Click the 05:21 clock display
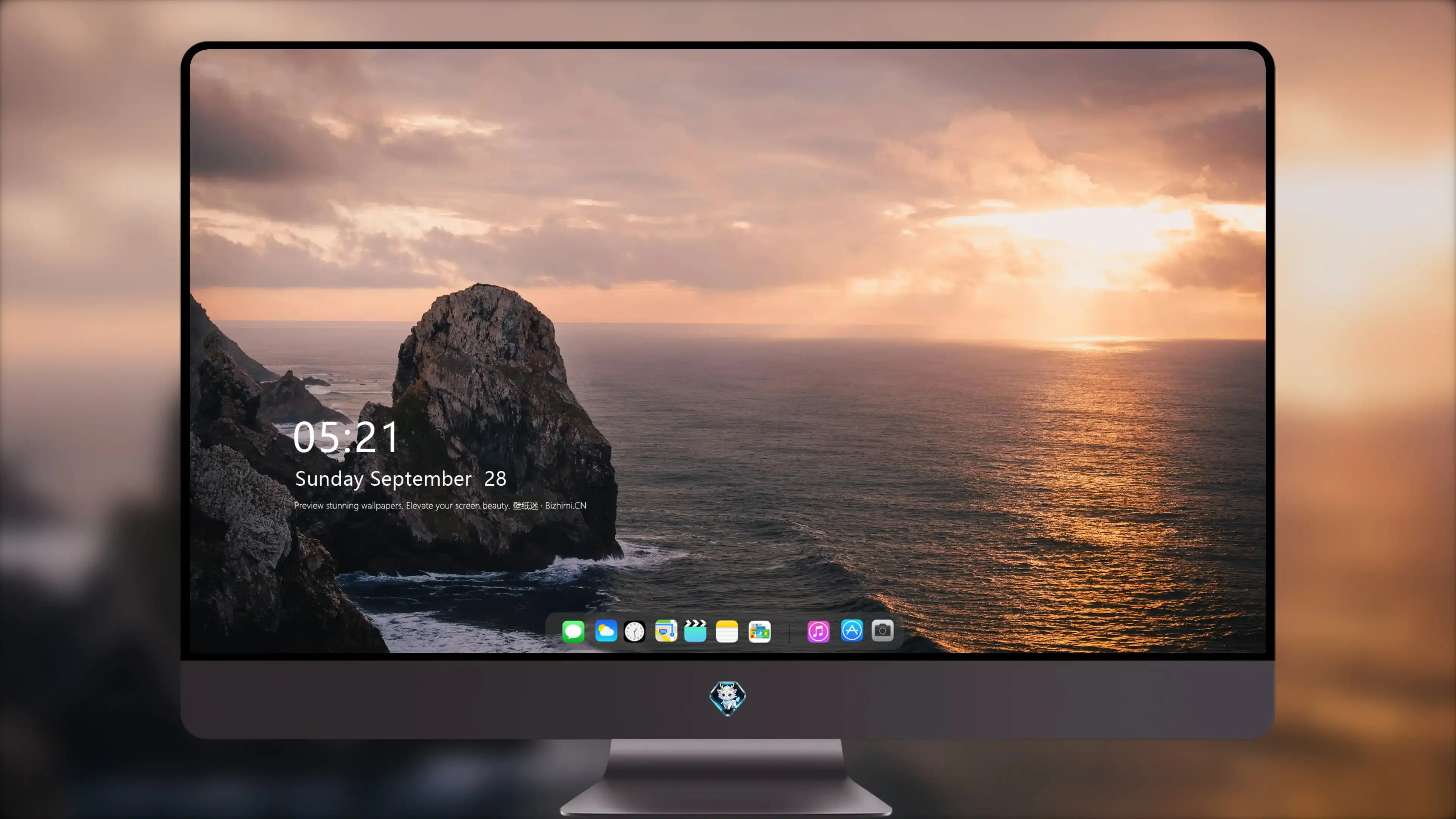The width and height of the screenshot is (1456, 819). [345, 438]
